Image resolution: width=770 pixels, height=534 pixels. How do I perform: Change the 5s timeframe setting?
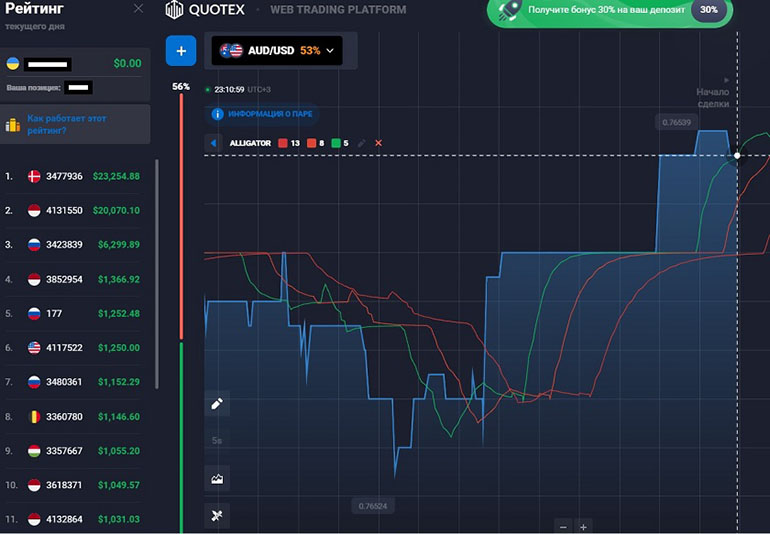pyautogui.click(x=217, y=441)
